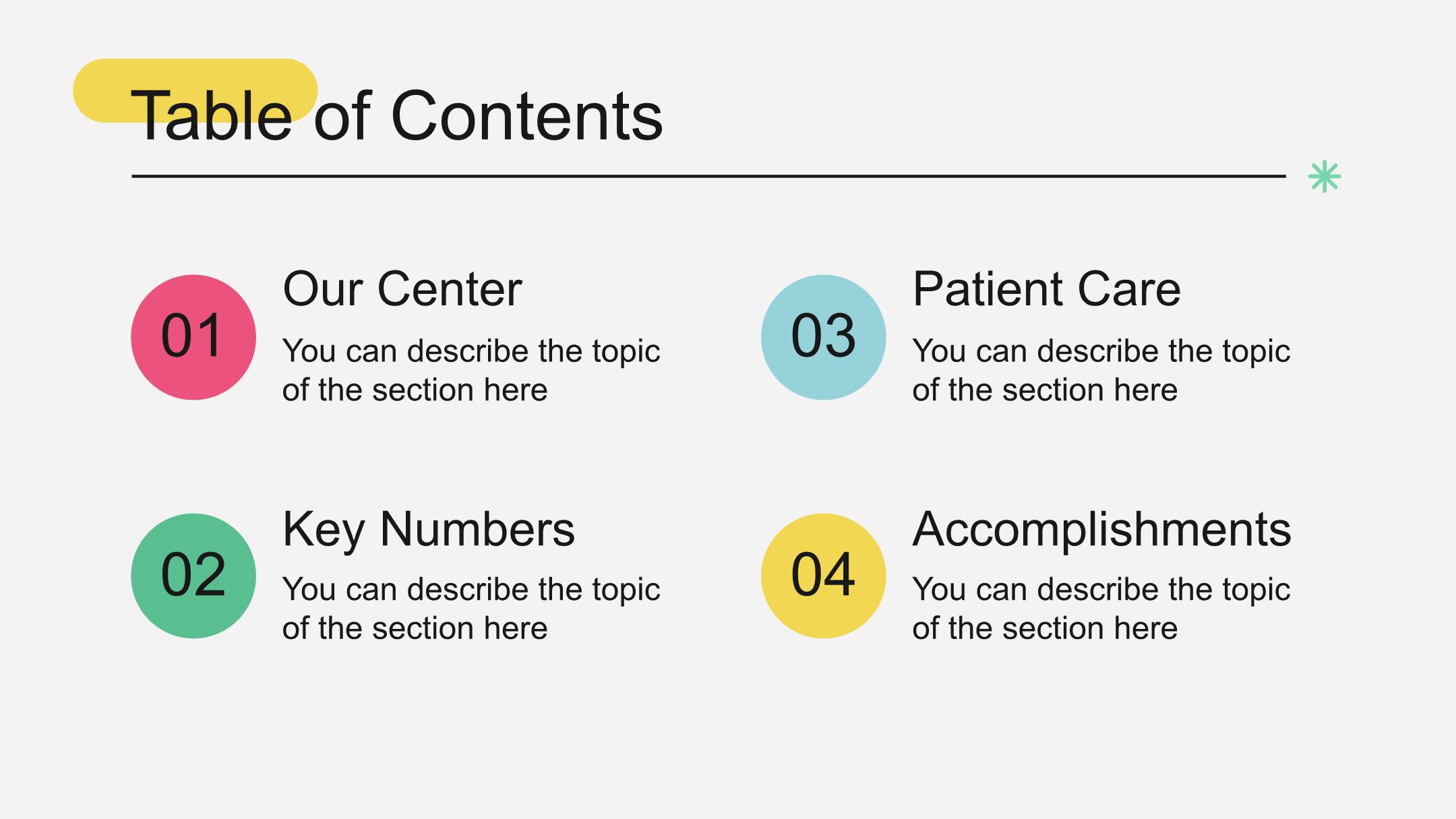Open the Patient Care heading
Image resolution: width=1456 pixels, height=819 pixels.
click(1047, 289)
